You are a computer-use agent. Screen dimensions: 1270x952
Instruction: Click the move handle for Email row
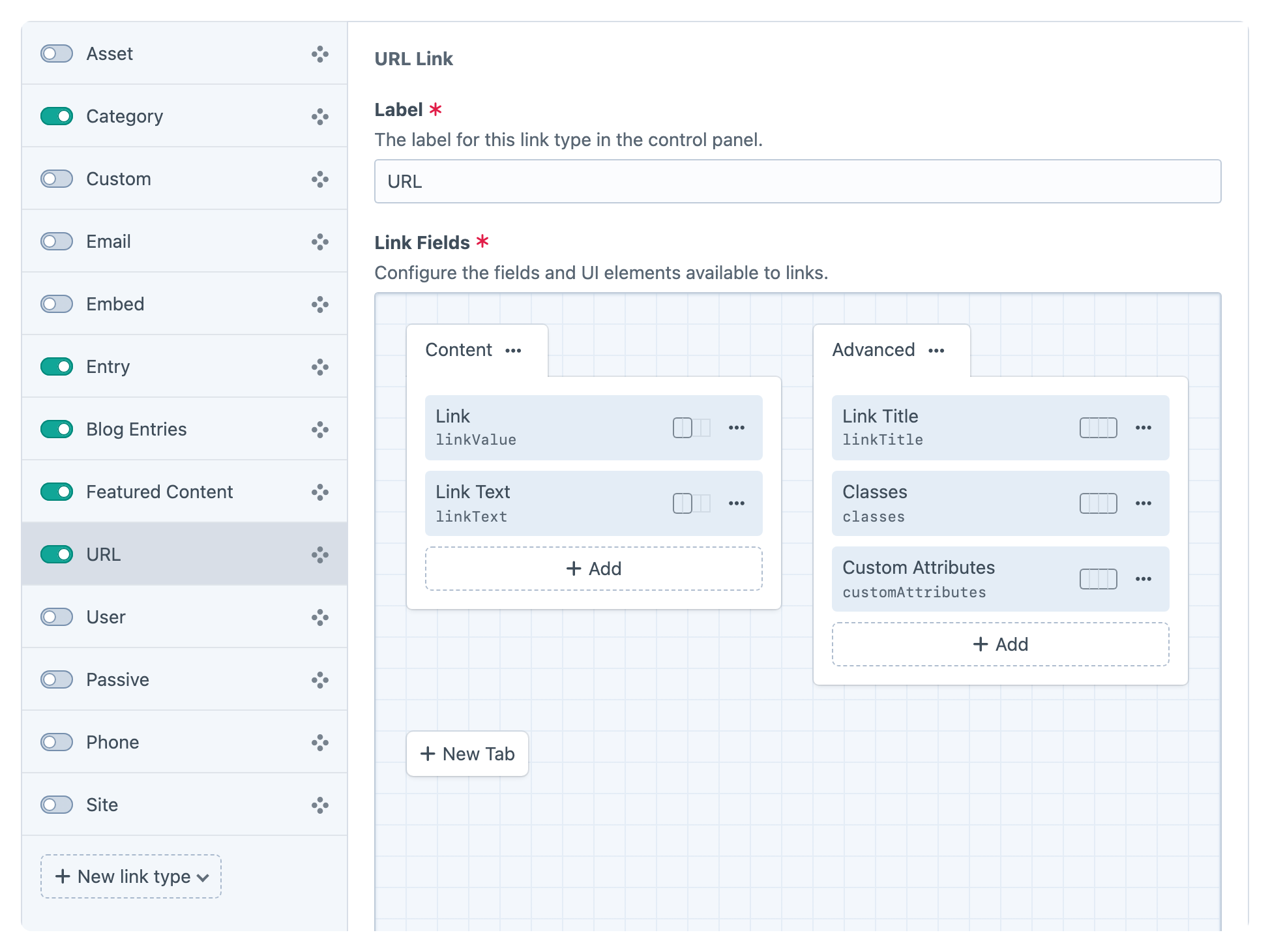click(319, 242)
